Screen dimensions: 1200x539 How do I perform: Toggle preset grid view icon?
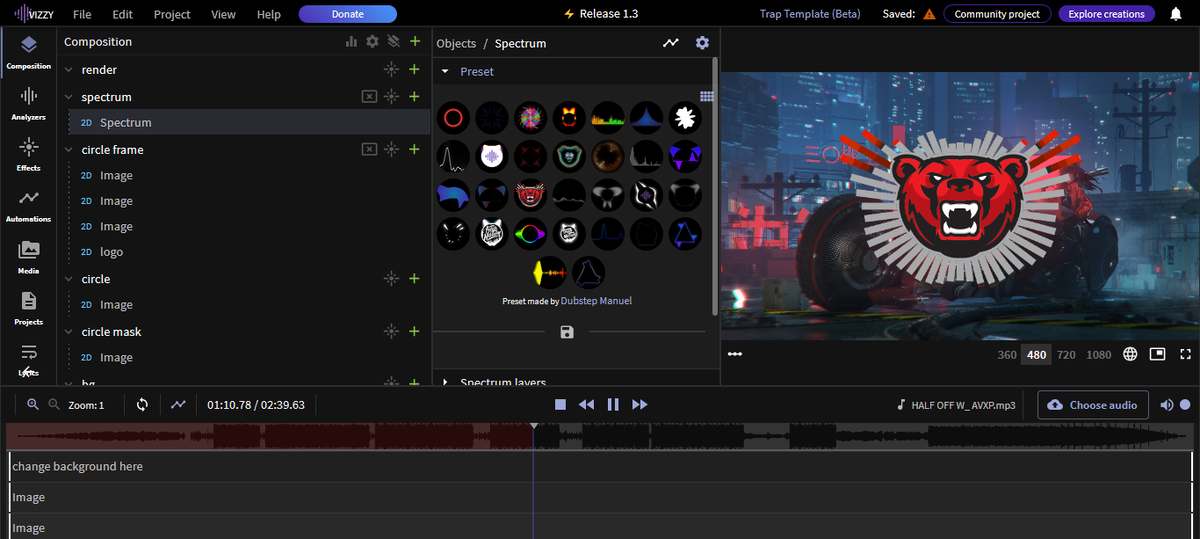pyautogui.click(x=706, y=97)
